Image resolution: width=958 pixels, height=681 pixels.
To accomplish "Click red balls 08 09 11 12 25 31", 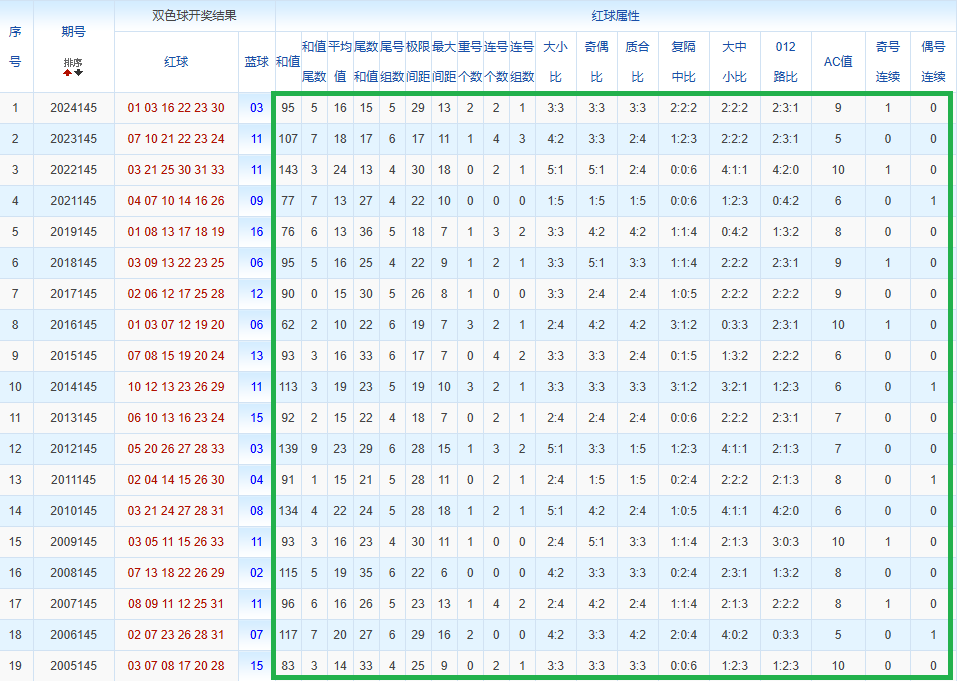I will 176,604.
